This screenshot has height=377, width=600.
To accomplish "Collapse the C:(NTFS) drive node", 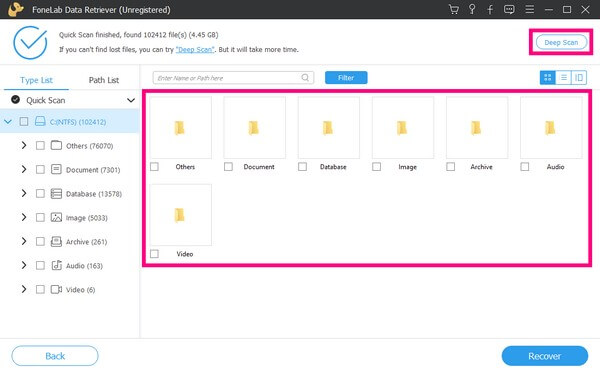I will tap(8, 122).
